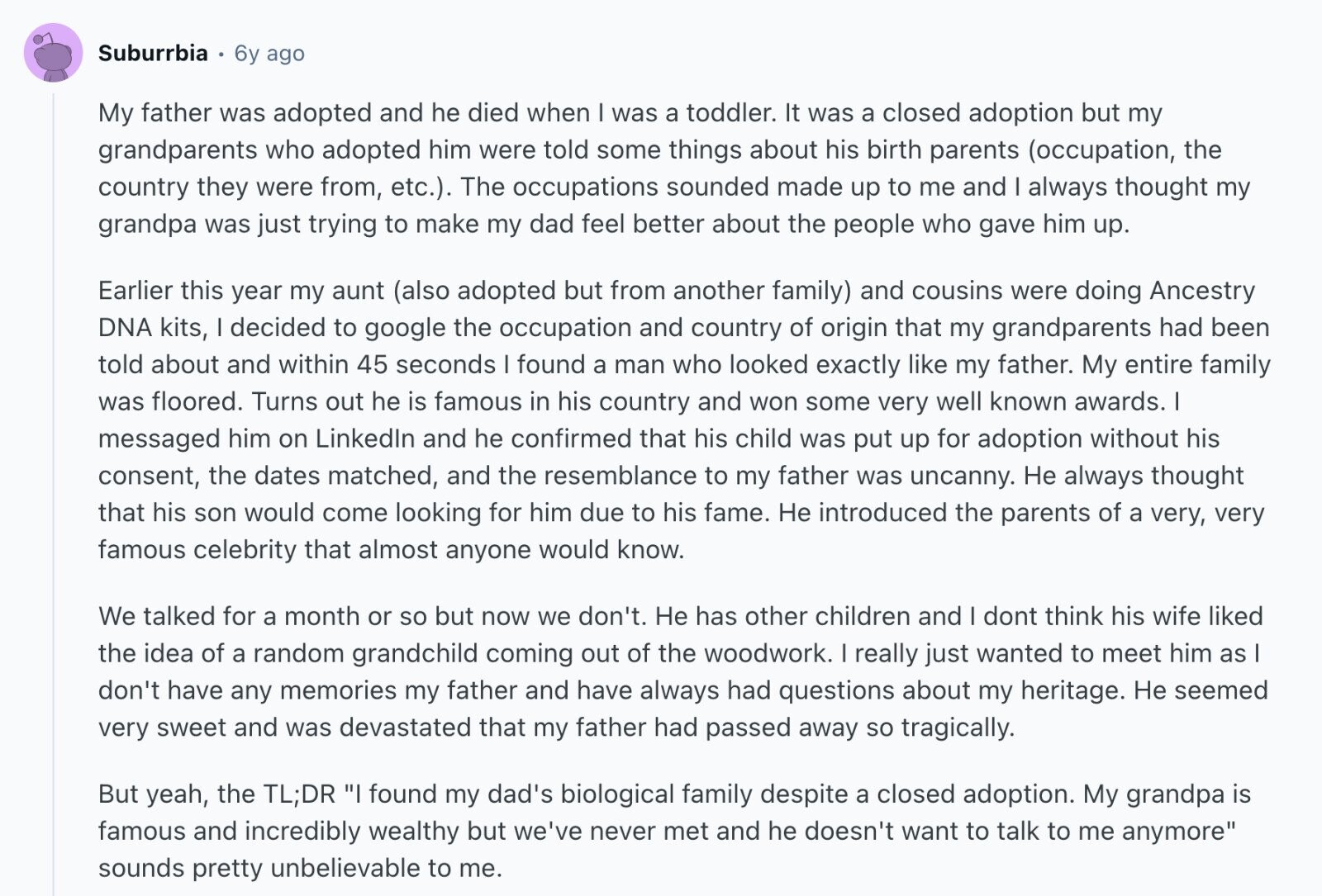Open Suburrbia's Snoo avatar icon

point(54,53)
